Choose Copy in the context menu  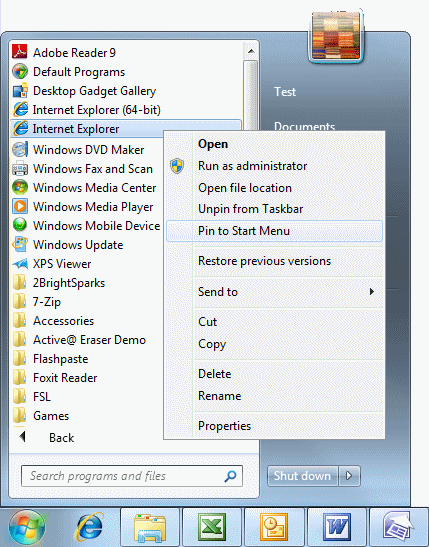pos(274,344)
